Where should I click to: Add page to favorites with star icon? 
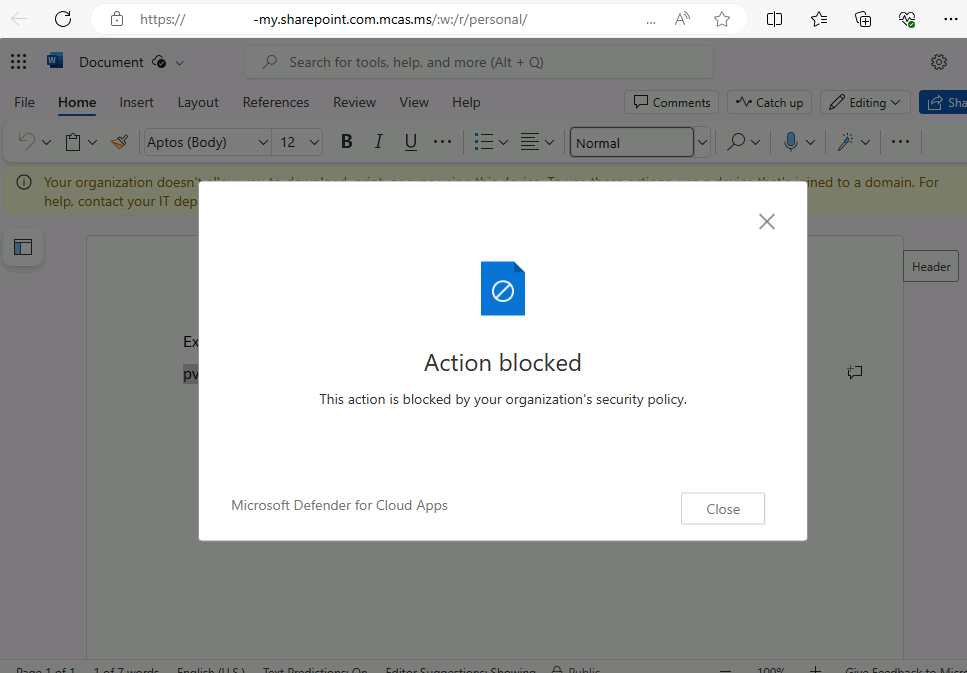click(x=722, y=19)
